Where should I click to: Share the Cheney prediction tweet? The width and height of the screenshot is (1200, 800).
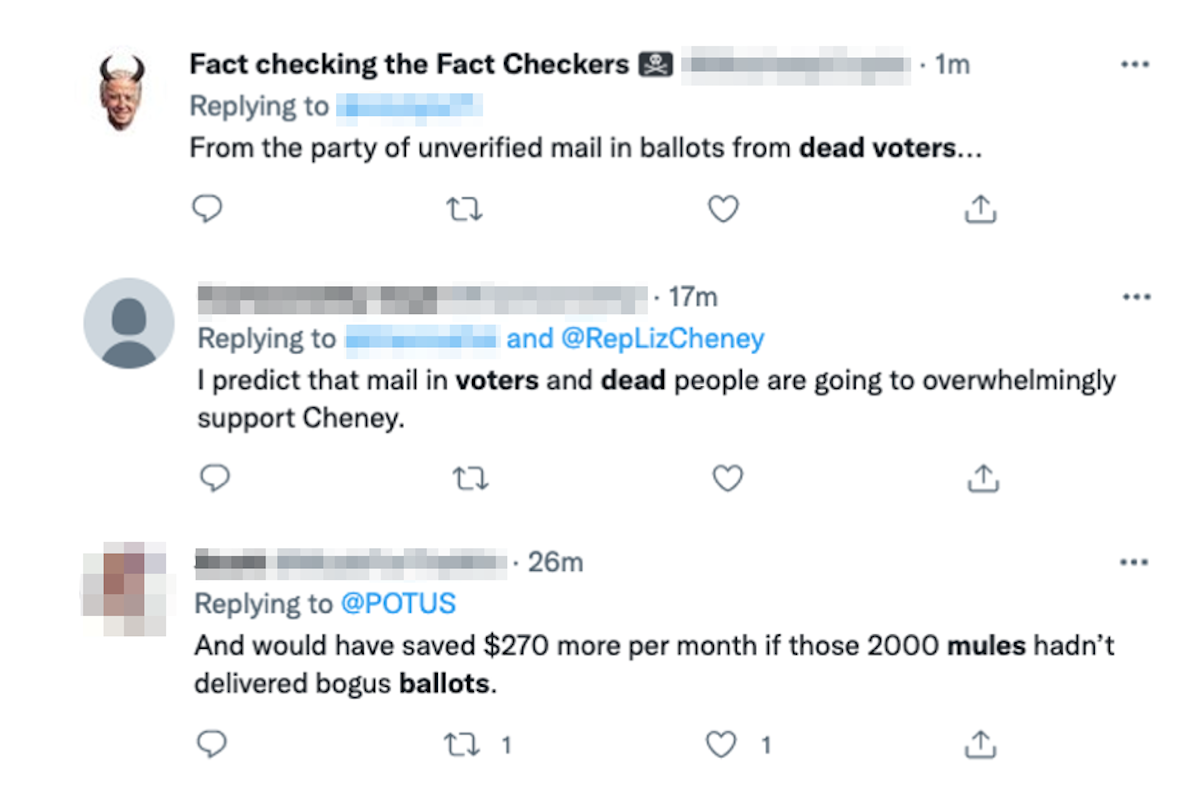[983, 478]
